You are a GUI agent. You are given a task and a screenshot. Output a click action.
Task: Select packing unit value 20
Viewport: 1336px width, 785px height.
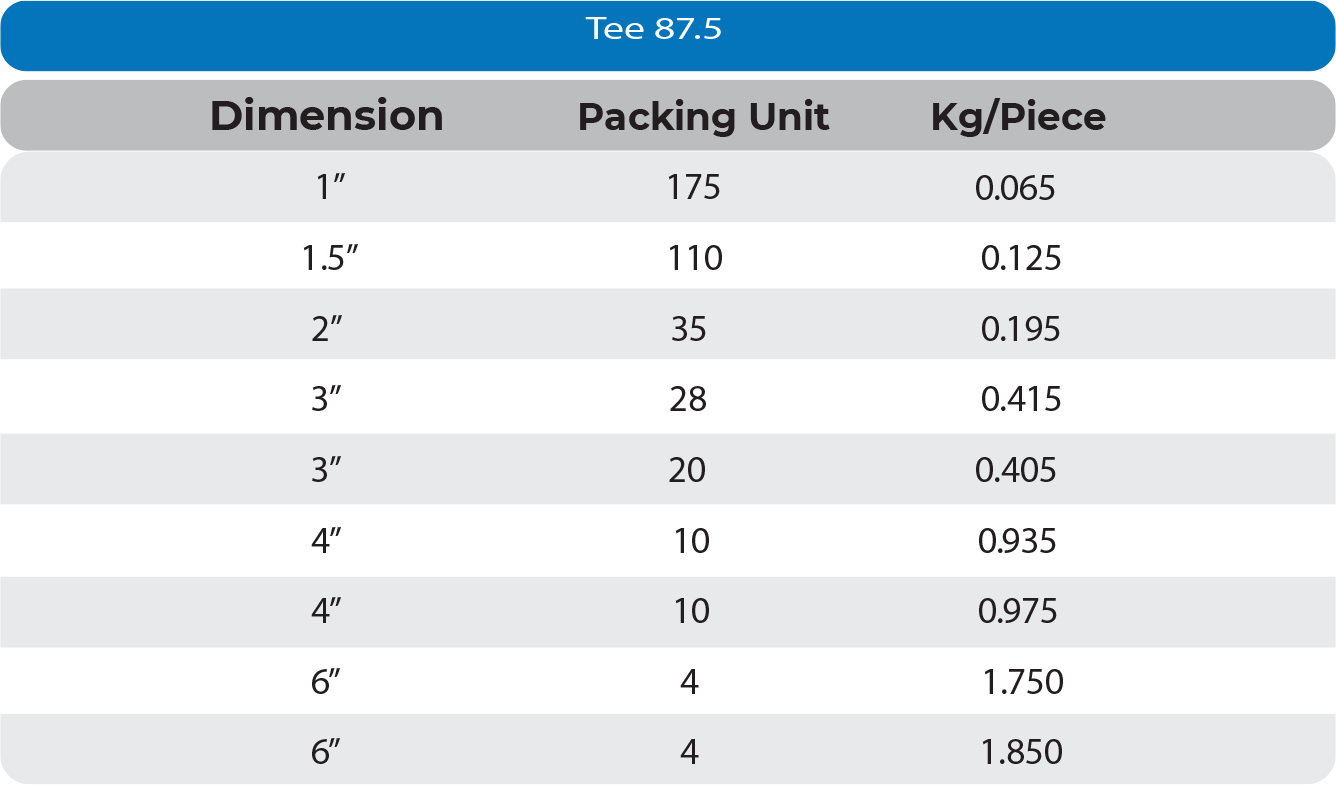coord(688,470)
